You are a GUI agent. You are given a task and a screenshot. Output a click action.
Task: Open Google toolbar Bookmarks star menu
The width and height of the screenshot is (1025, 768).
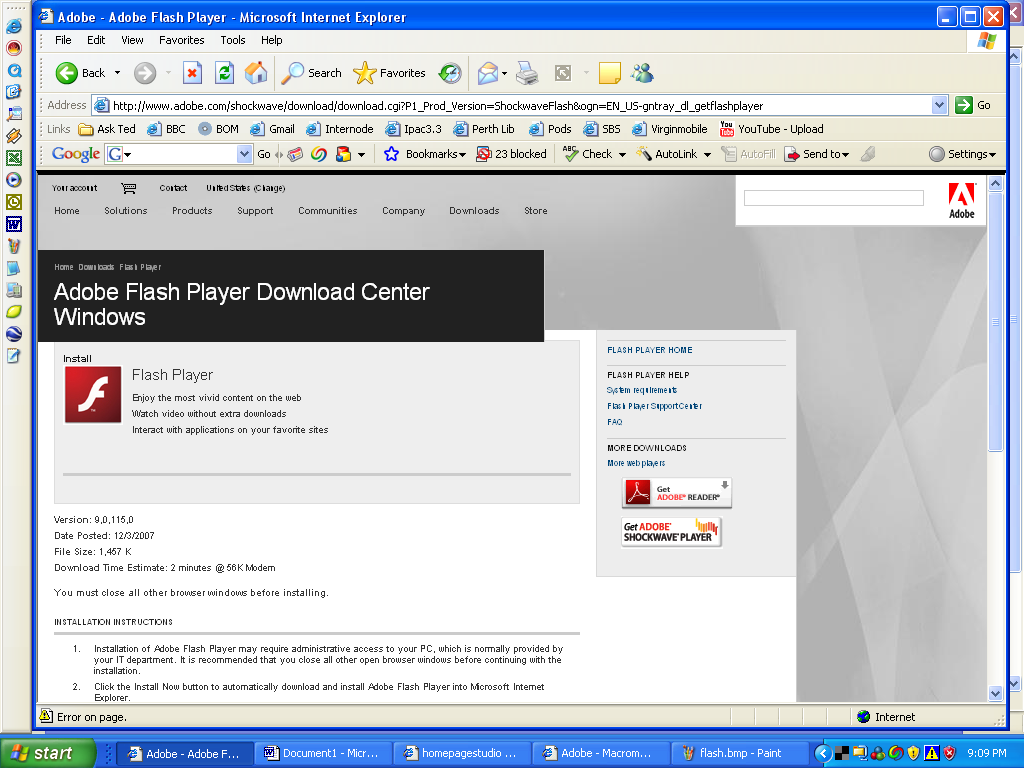tap(425, 154)
